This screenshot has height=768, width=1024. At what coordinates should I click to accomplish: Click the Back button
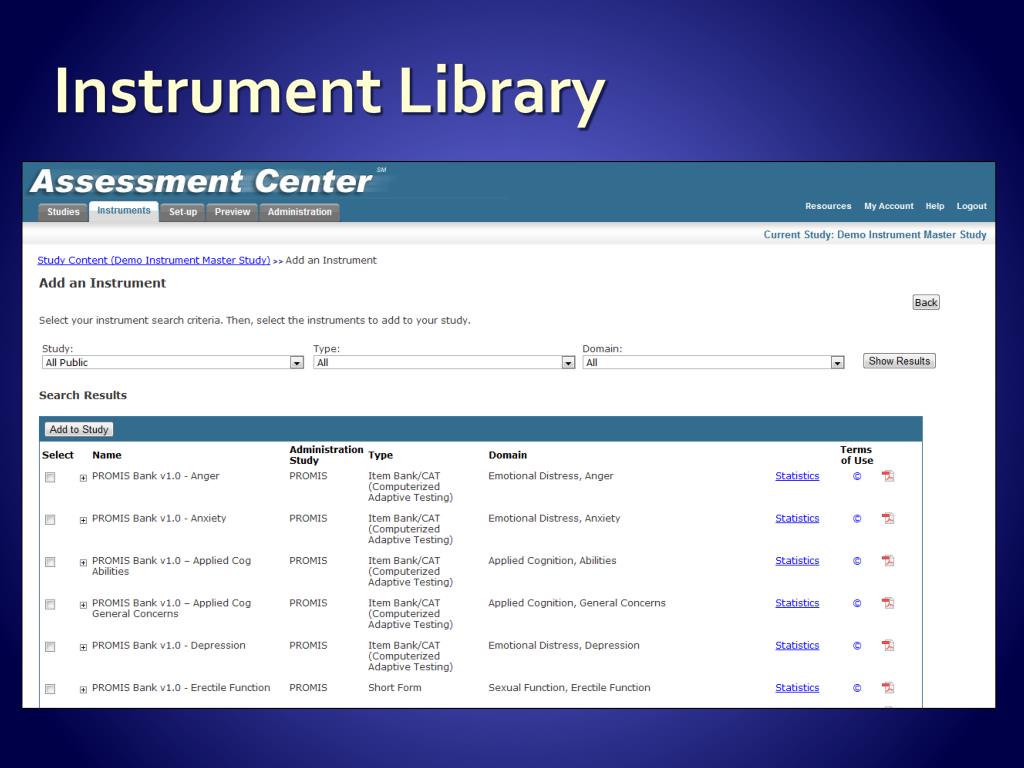click(x=926, y=302)
